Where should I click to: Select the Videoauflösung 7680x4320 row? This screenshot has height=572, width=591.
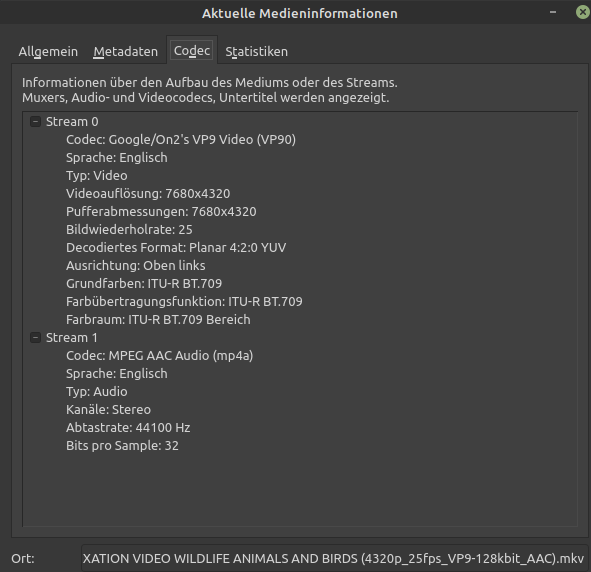pos(148,194)
